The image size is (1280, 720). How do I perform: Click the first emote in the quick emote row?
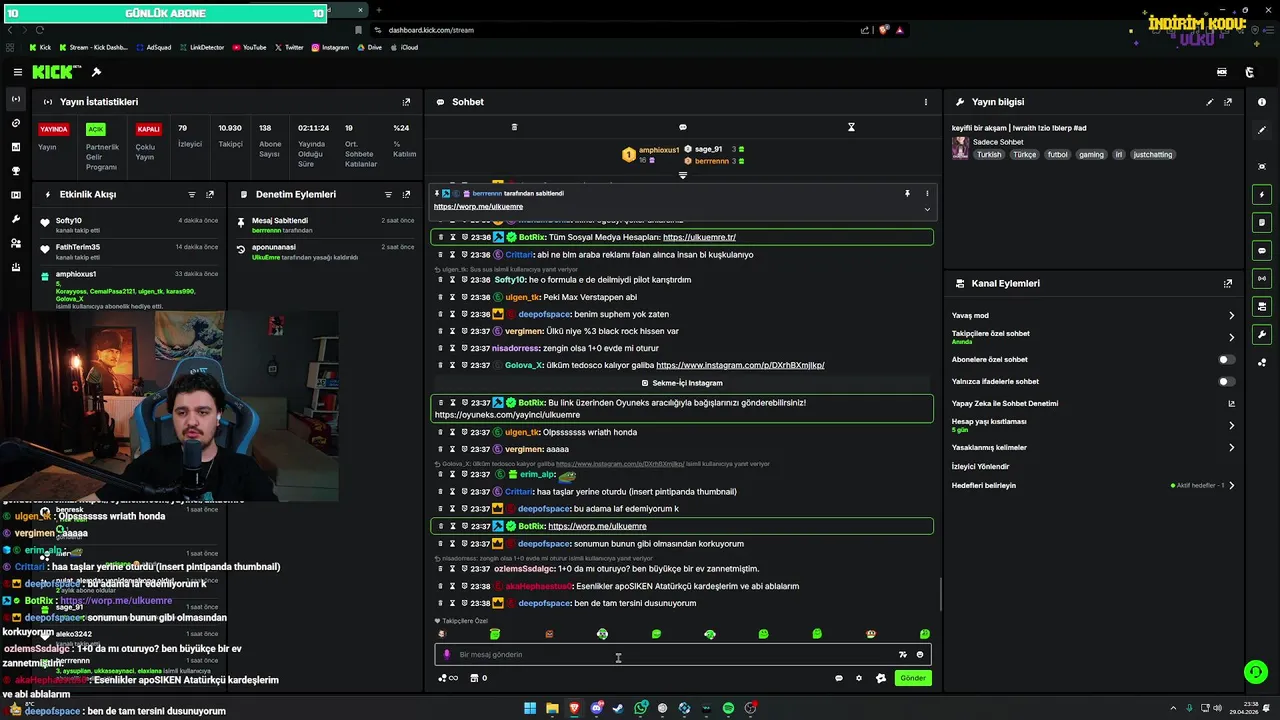pyautogui.click(x=442, y=634)
